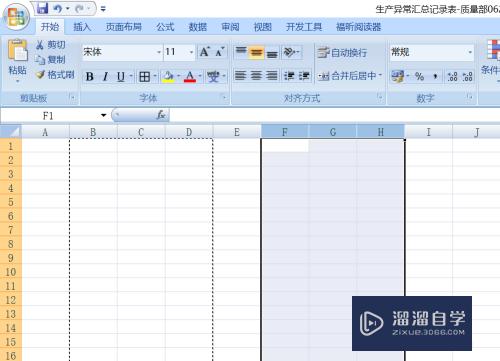Set top vertical alignment
500x361 pixels.
tap(241, 52)
